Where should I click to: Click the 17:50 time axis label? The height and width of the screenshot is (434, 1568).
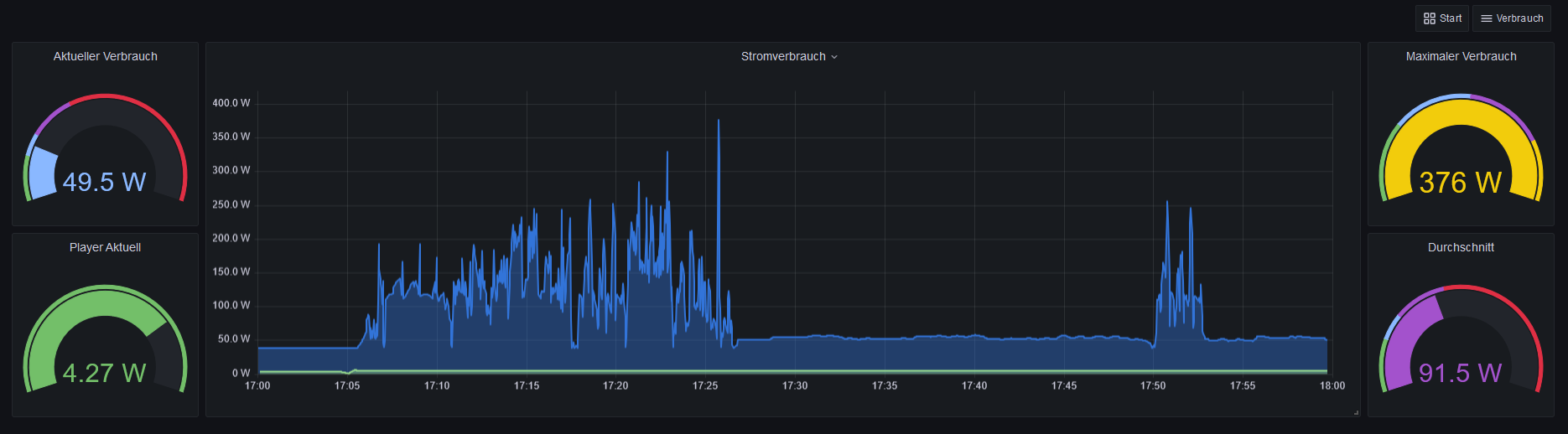coord(1153,385)
